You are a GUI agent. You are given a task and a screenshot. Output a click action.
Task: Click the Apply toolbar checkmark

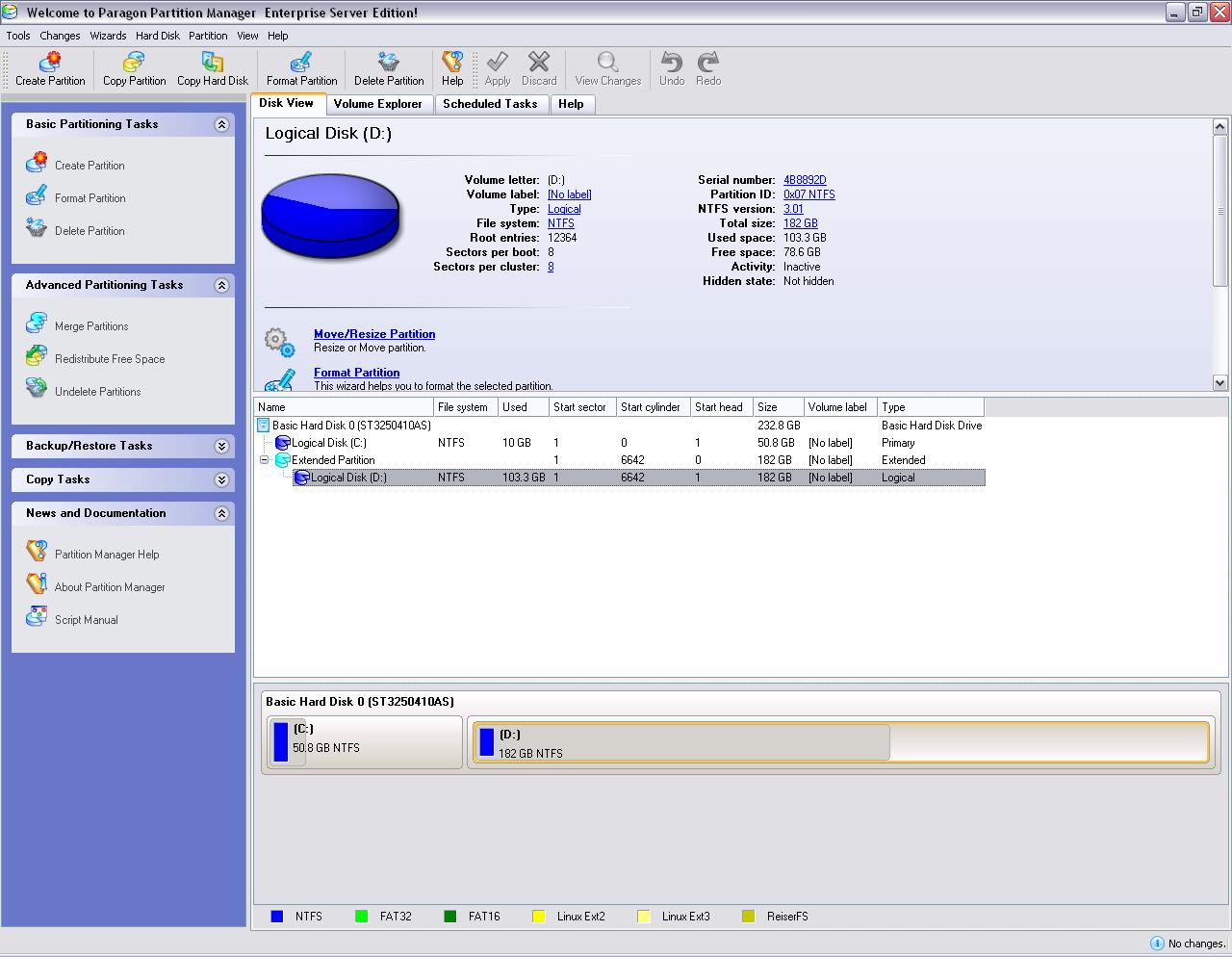point(498,63)
